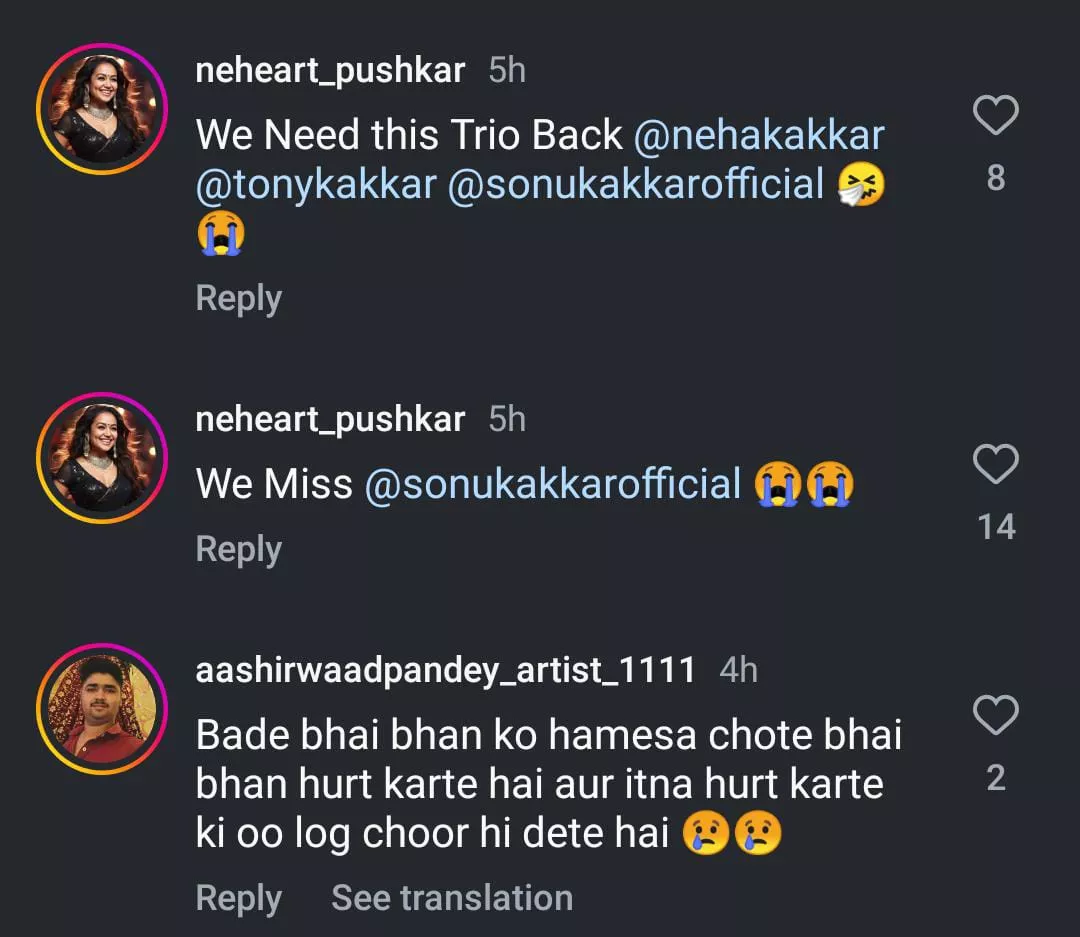View the 2 likes count on last comment

(x=995, y=778)
